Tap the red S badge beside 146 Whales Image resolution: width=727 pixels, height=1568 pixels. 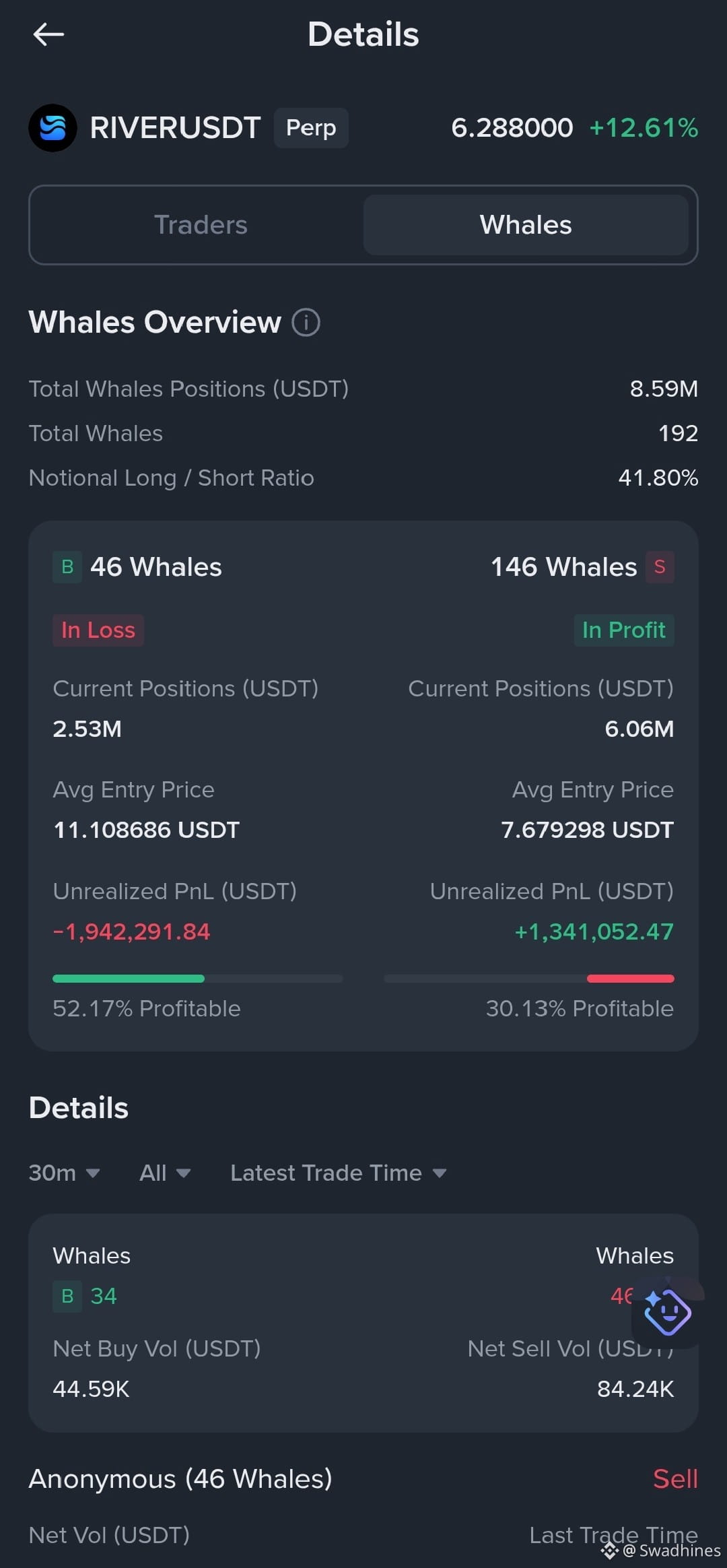coord(660,567)
